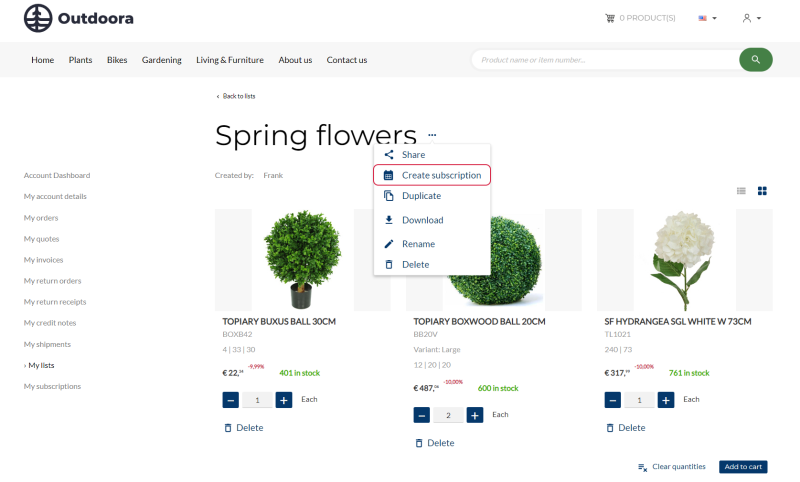Switch to list view layout
This screenshot has height=482, width=800.
pos(741,190)
